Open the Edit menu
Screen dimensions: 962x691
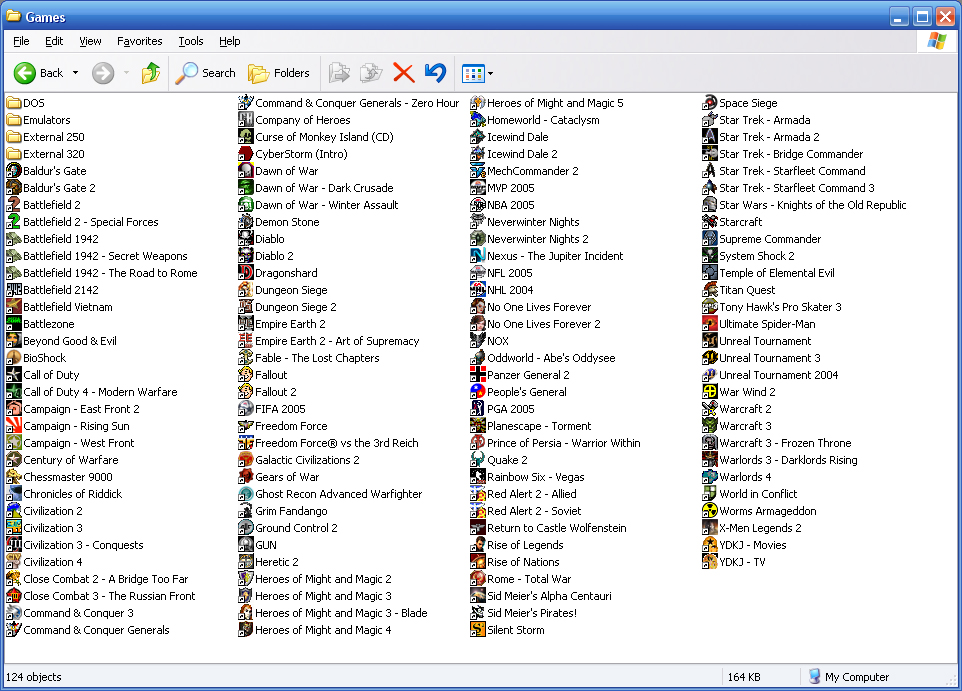click(54, 41)
